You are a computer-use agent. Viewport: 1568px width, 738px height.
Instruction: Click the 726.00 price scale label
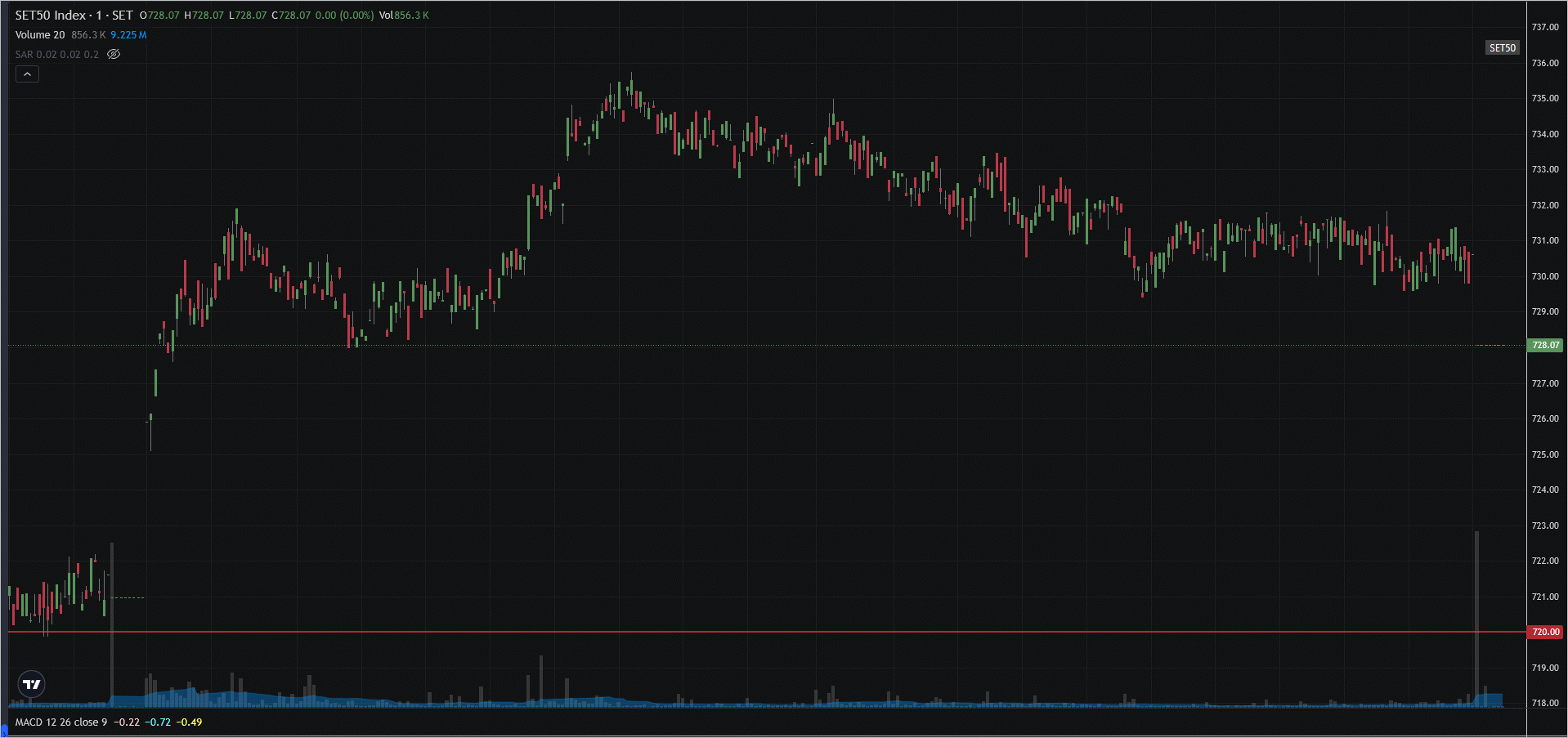click(1545, 418)
